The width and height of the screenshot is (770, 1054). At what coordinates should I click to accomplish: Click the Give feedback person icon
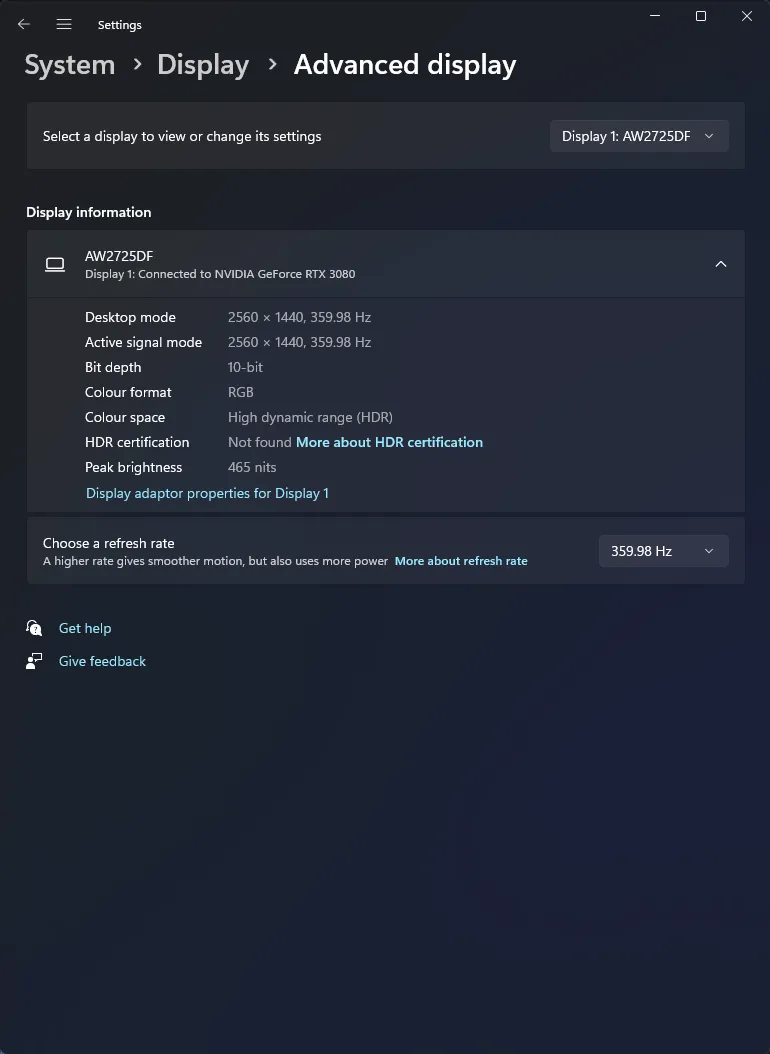click(35, 661)
